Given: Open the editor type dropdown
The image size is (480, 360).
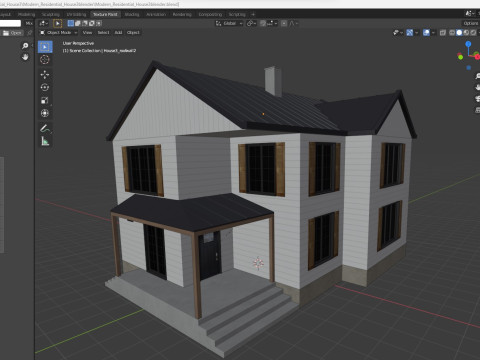Looking at the screenshot, I should [44, 23].
